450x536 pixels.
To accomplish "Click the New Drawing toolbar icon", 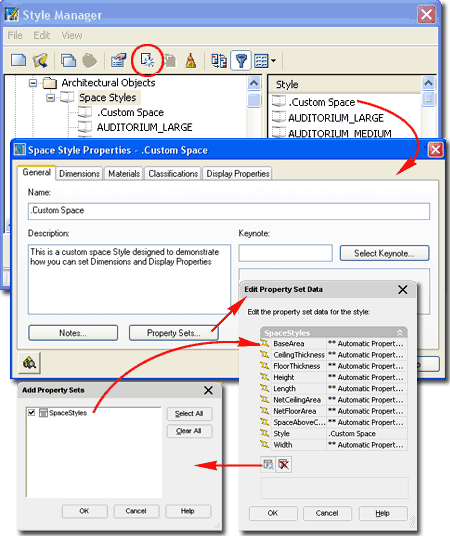I will click(18, 60).
